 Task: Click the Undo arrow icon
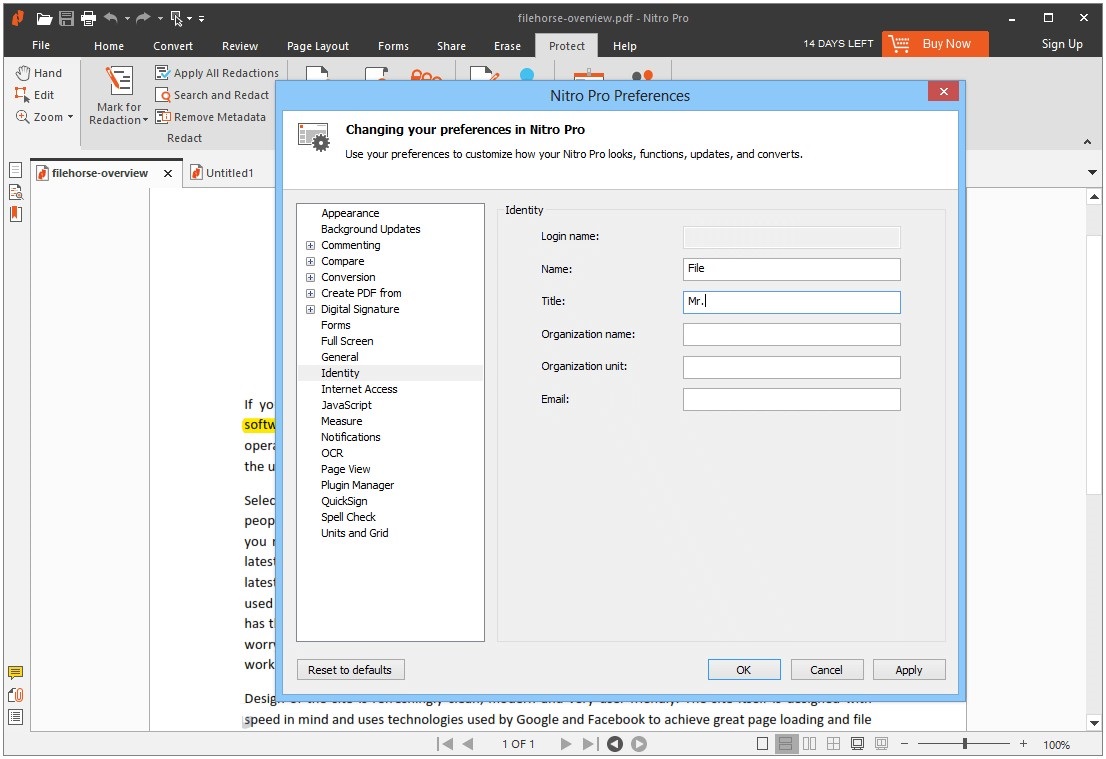click(x=111, y=18)
